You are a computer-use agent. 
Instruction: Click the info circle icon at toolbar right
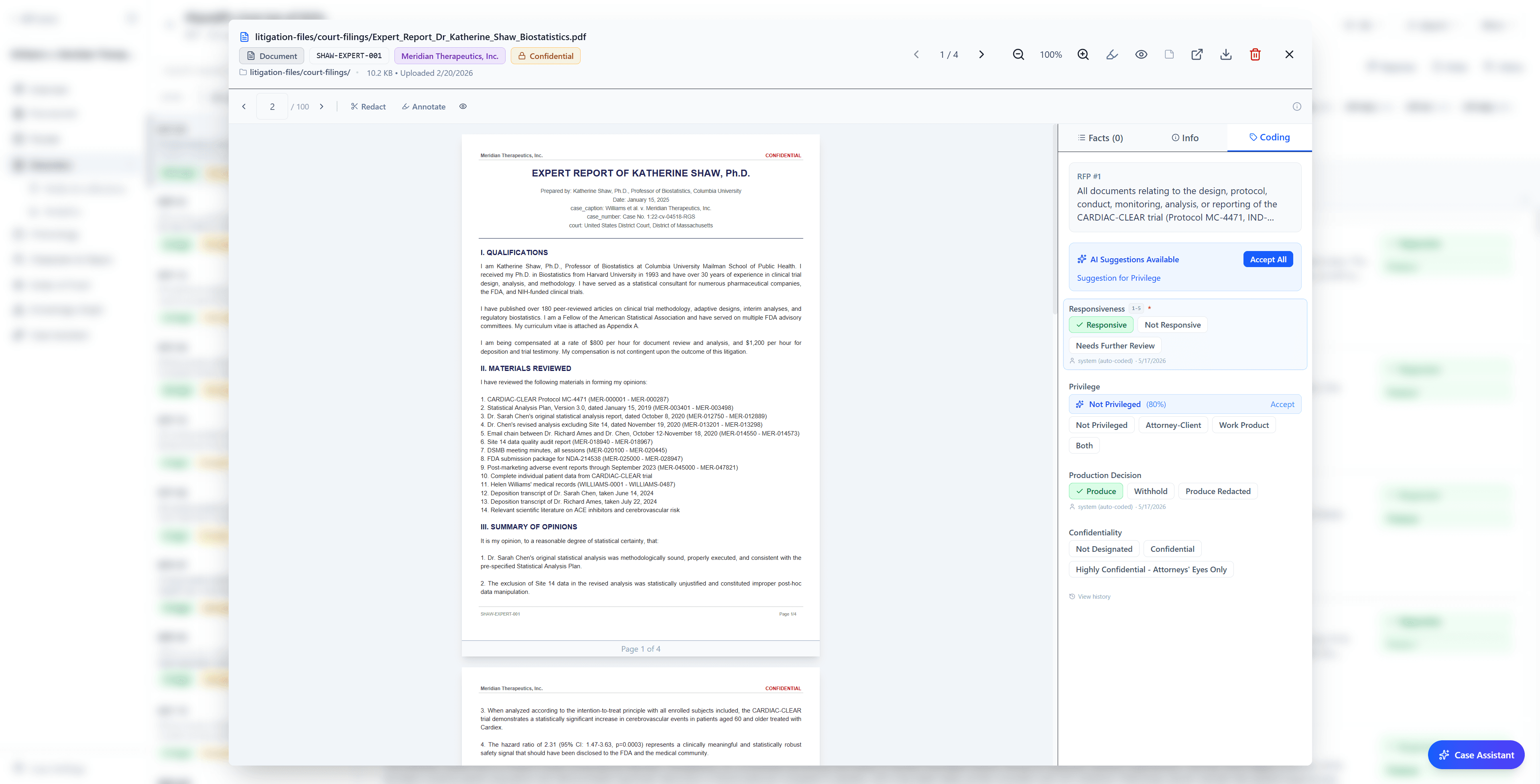tap(1297, 106)
